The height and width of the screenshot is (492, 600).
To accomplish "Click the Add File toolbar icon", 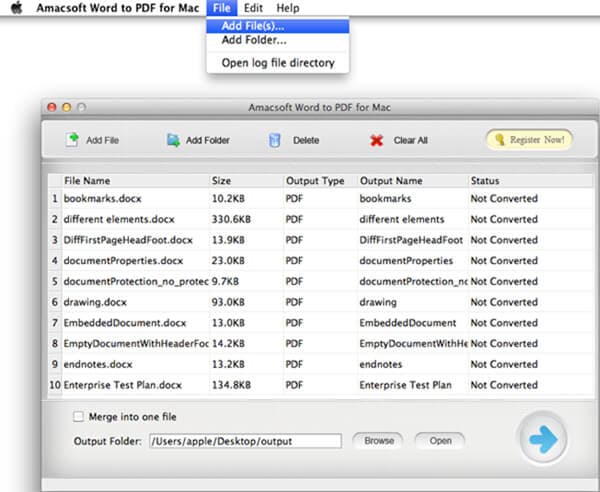I will click(x=72, y=140).
